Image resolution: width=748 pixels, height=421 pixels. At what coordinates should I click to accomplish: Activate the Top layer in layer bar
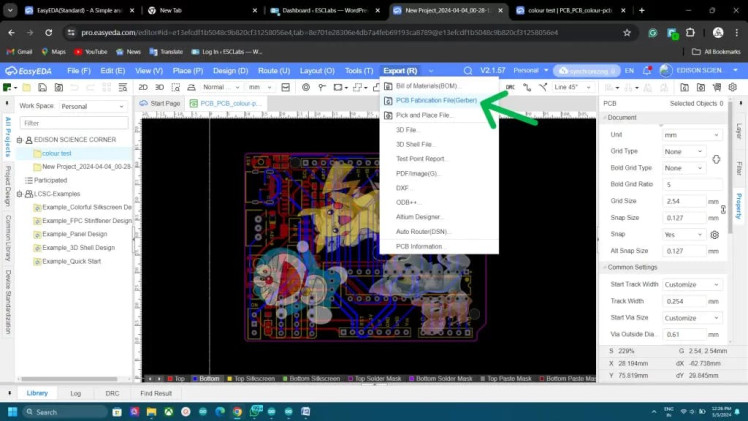pyautogui.click(x=179, y=379)
